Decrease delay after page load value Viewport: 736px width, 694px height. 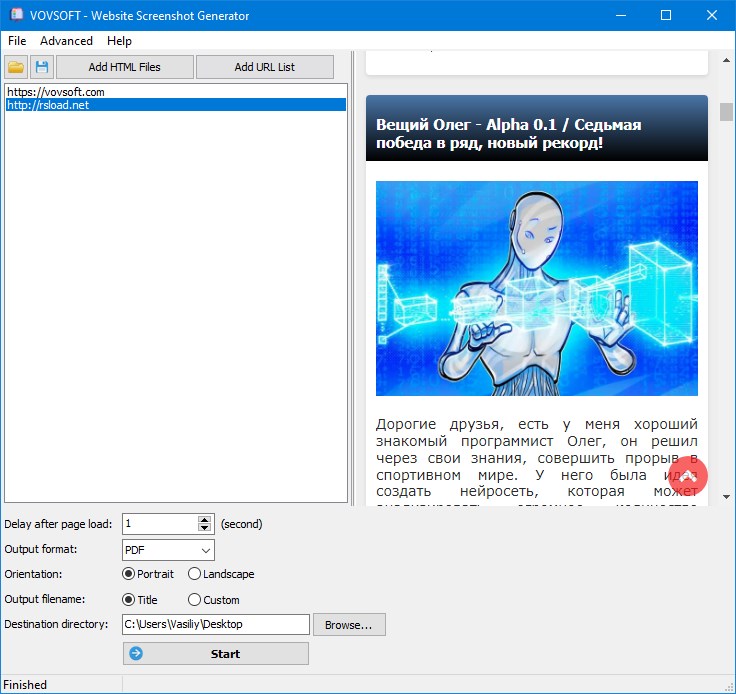coord(205,528)
